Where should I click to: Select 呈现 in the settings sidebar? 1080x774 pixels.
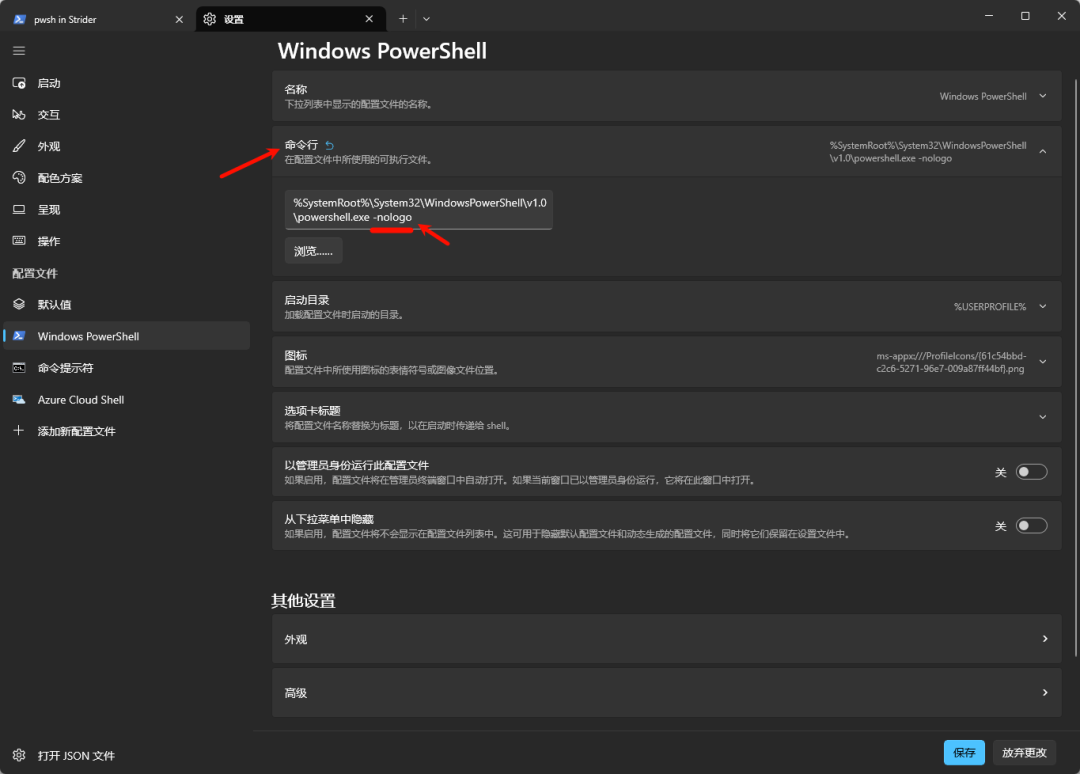tap(127, 209)
